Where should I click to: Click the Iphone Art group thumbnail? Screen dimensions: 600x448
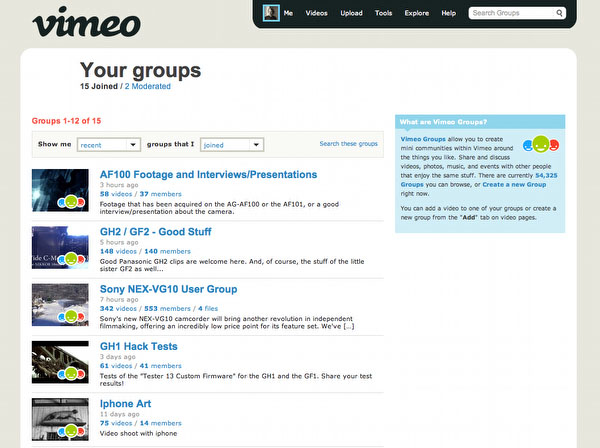tap(60, 419)
